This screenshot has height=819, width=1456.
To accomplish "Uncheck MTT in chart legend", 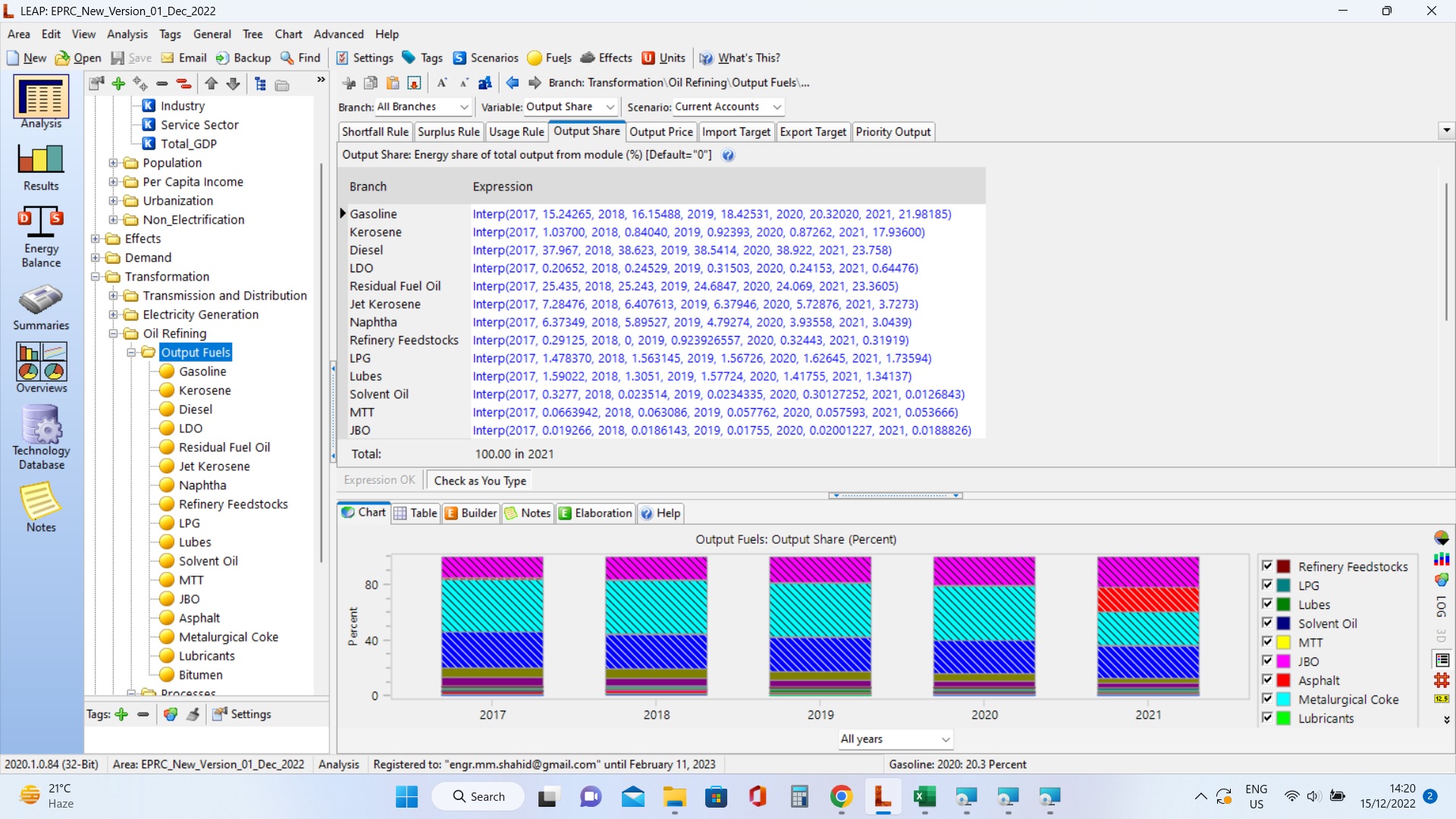I will click(x=1267, y=642).
